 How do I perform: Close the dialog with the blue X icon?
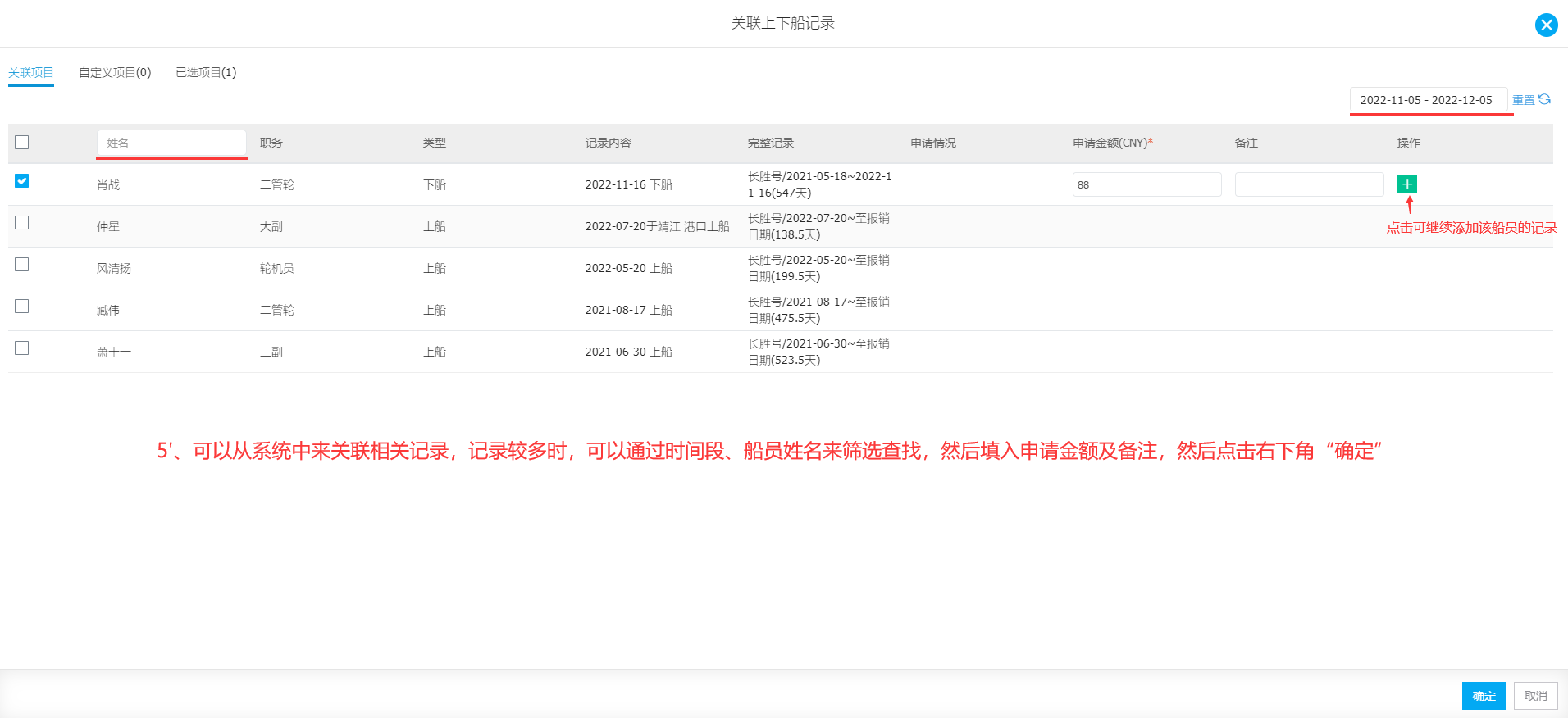[x=1546, y=25]
